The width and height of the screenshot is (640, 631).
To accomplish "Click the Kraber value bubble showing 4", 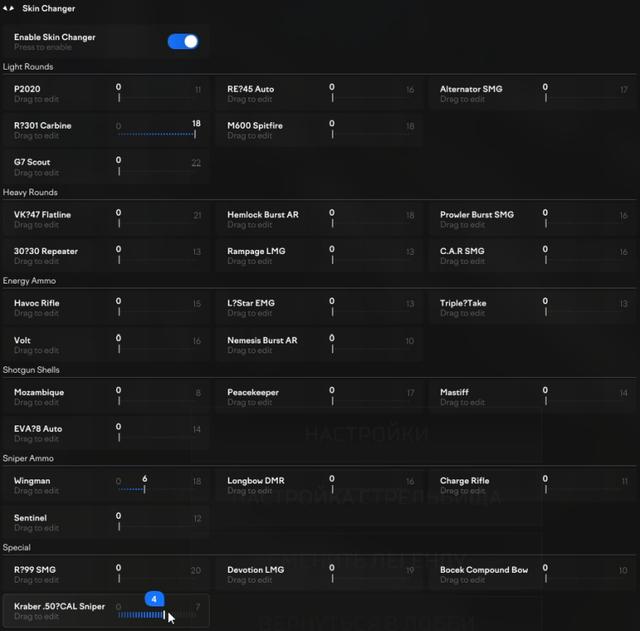I will (154, 599).
